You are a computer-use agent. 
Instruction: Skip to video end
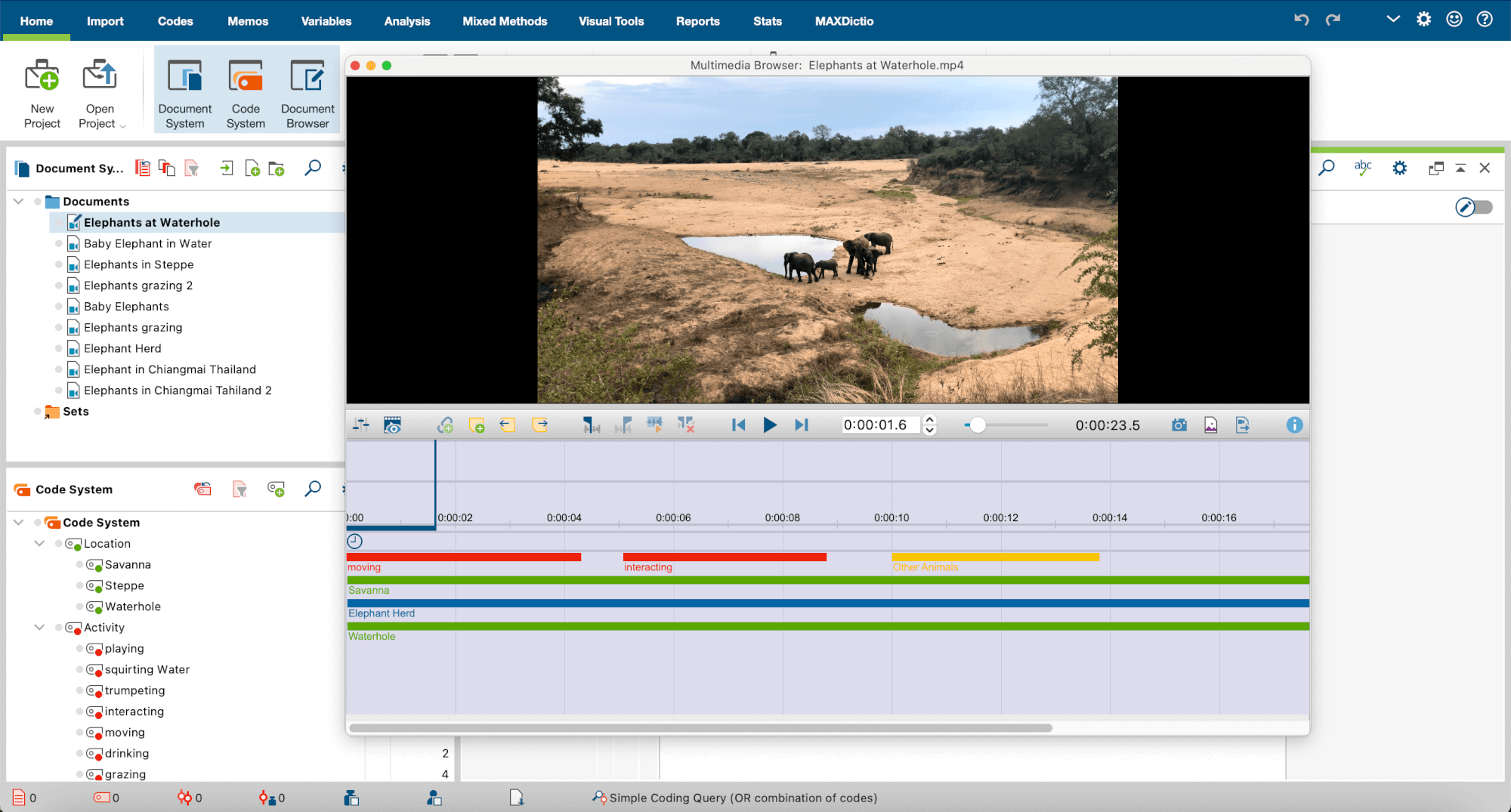(802, 425)
